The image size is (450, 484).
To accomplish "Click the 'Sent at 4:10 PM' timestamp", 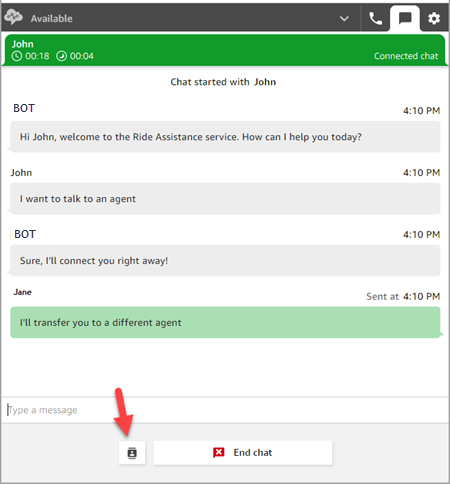I will pyautogui.click(x=403, y=296).
